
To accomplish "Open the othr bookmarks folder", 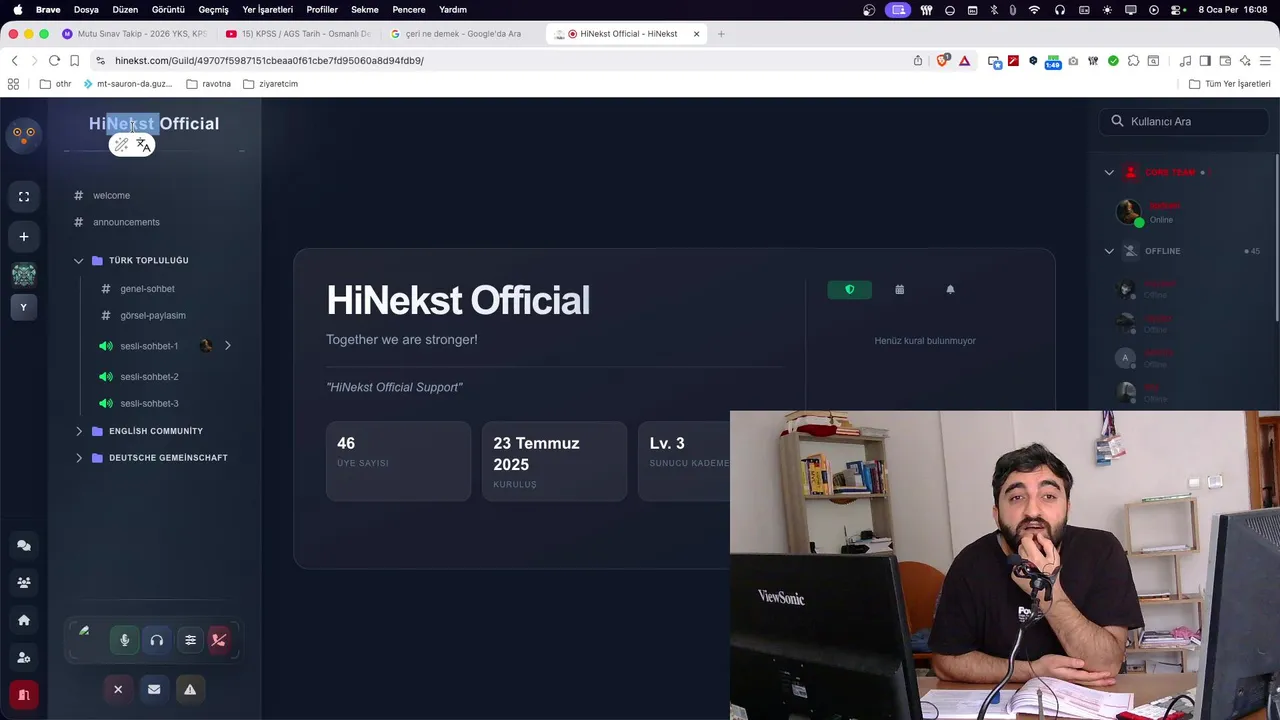I will (x=55, y=84).
